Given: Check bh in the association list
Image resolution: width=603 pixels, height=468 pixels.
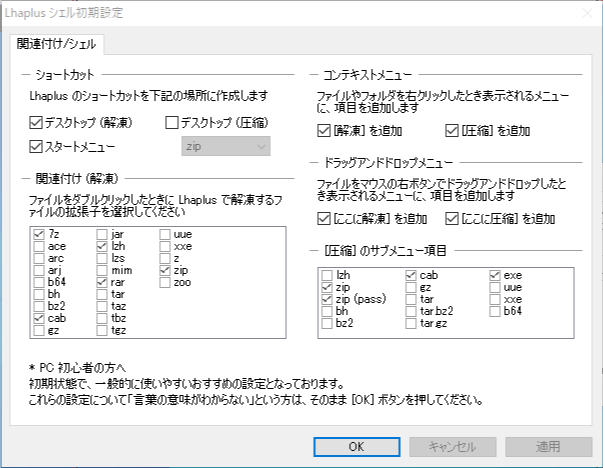Looking at the screenshot, I should click(39, 294).
